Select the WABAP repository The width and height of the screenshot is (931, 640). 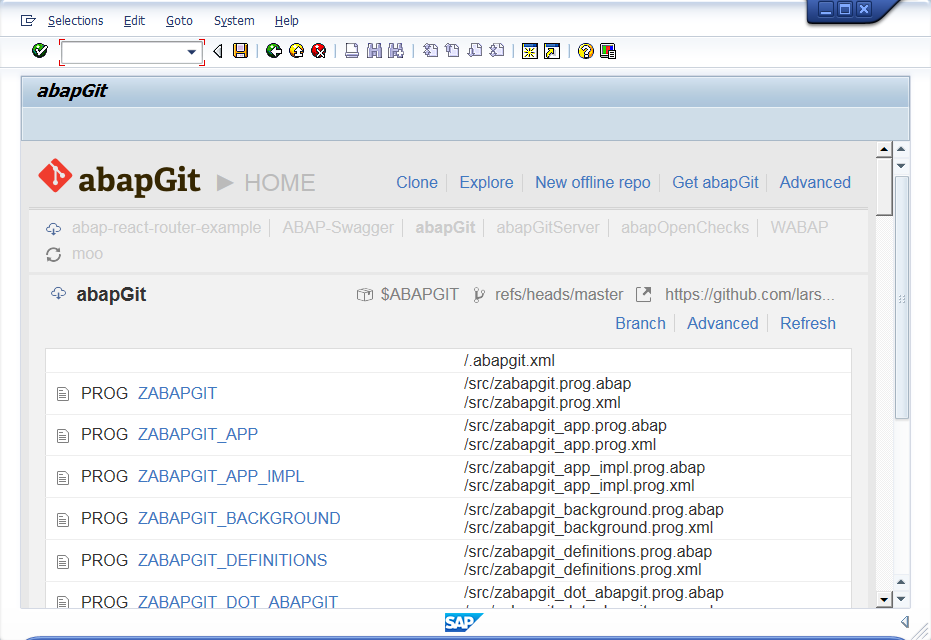799,227
